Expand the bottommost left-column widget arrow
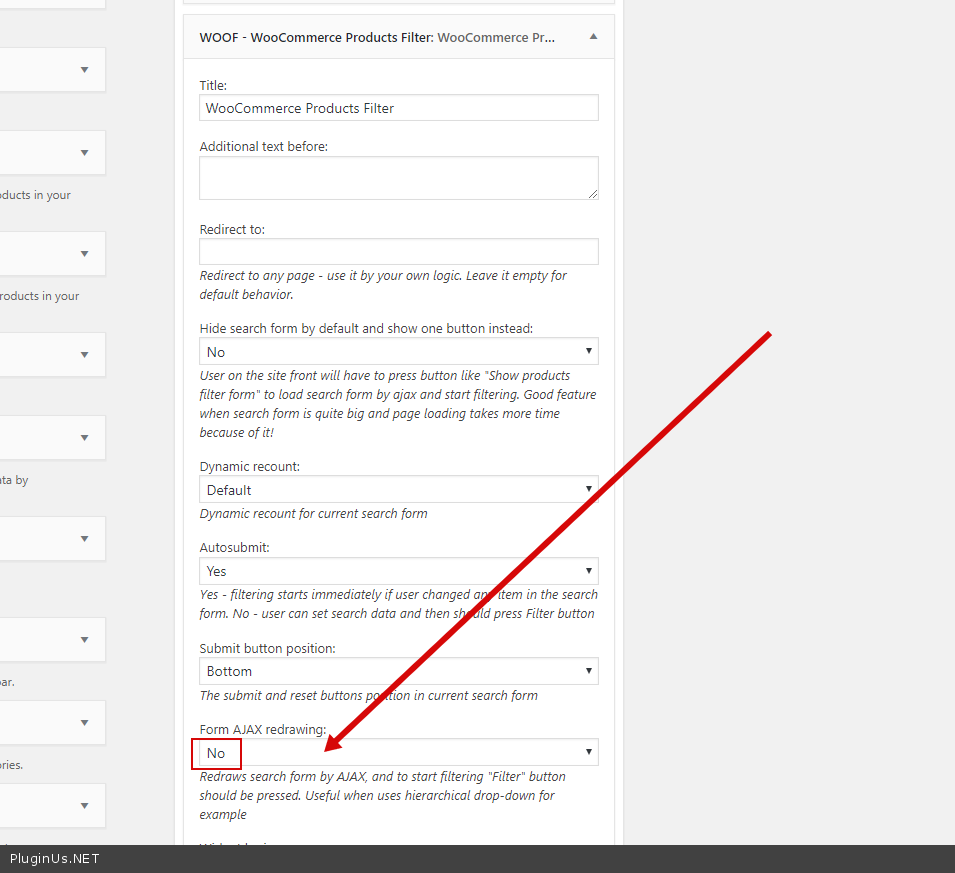Viewport: 955px width, 873px height. [85, 806]
